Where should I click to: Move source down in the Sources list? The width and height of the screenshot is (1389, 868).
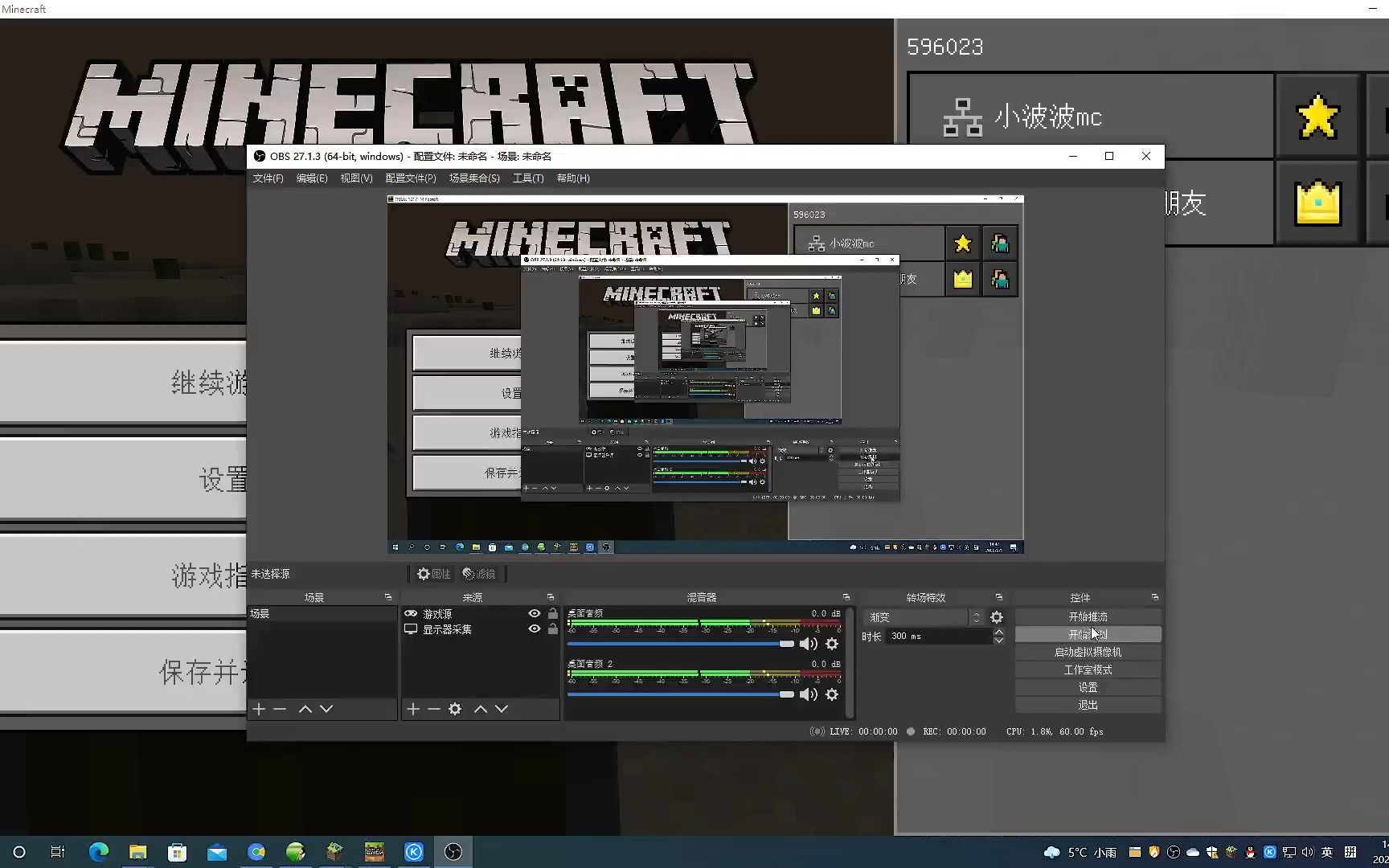coord(502,709)
